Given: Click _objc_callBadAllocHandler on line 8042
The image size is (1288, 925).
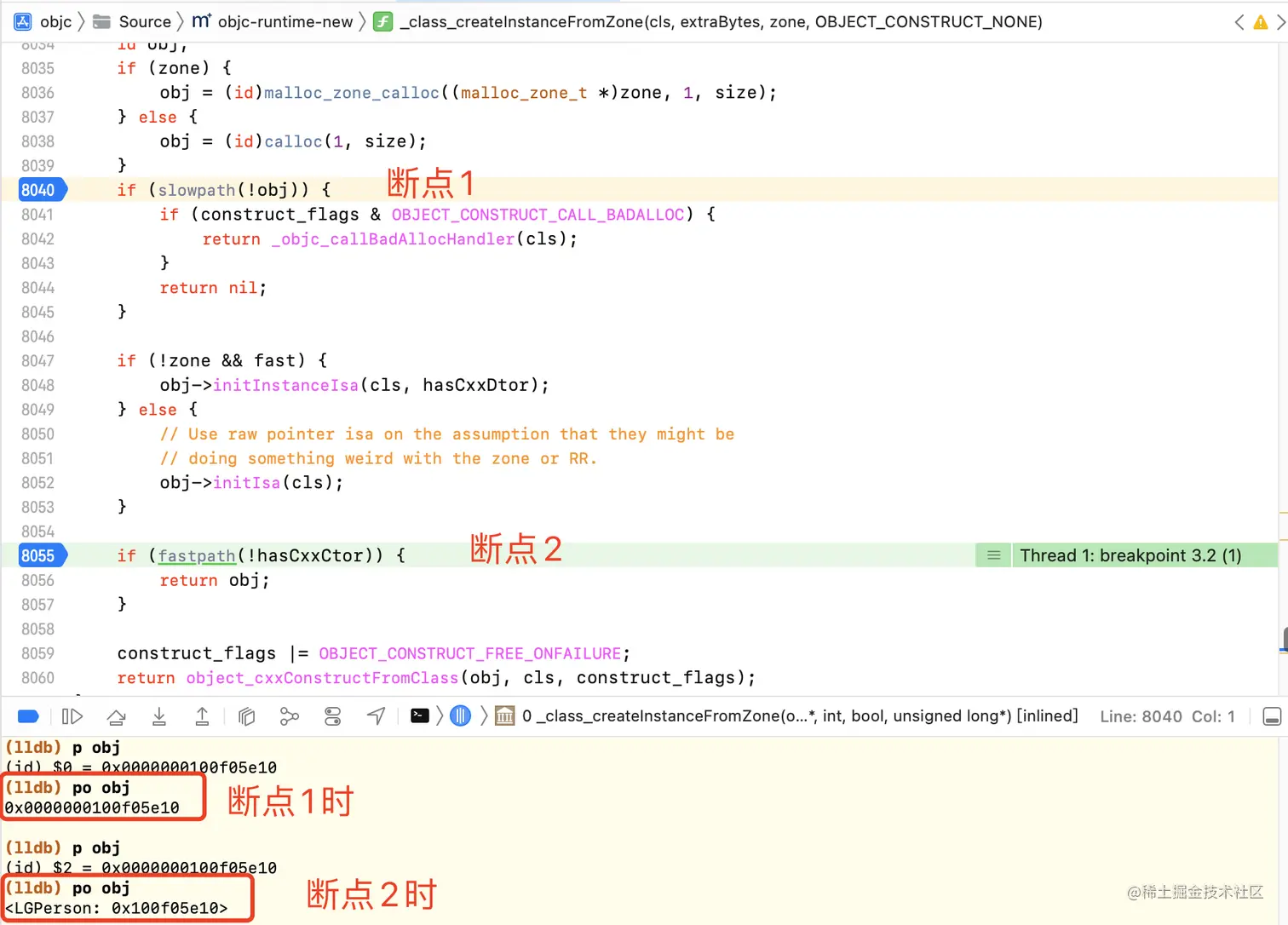Looking at the screenshot, I should pyautogui.click(x=393, y=239).
